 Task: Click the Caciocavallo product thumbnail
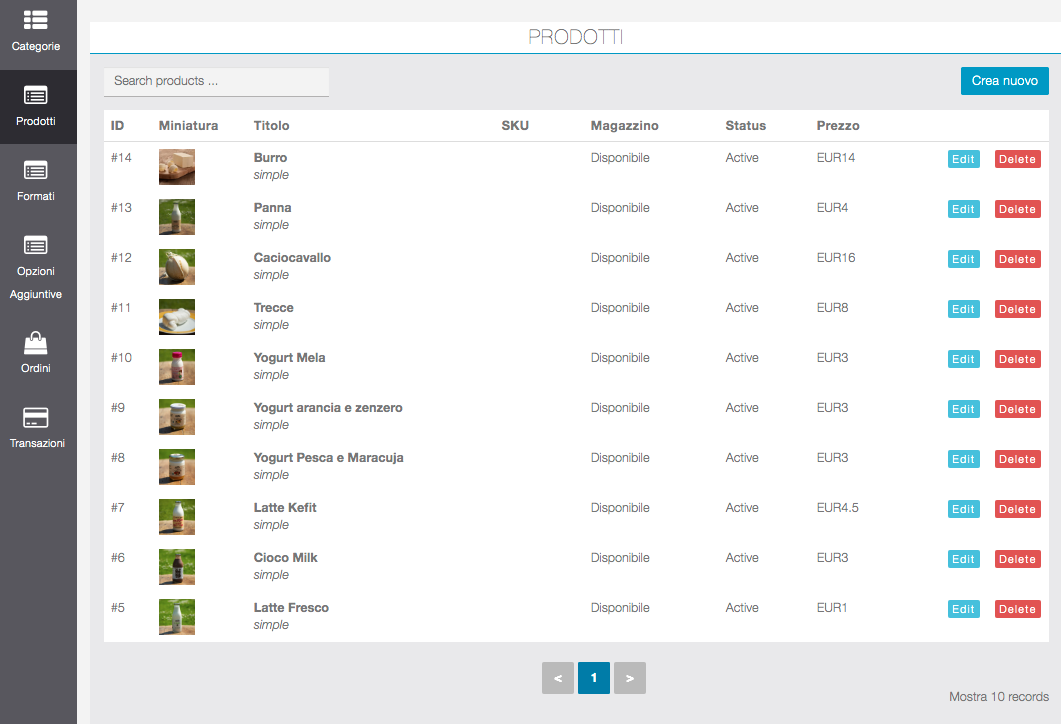tap(177, 267)
